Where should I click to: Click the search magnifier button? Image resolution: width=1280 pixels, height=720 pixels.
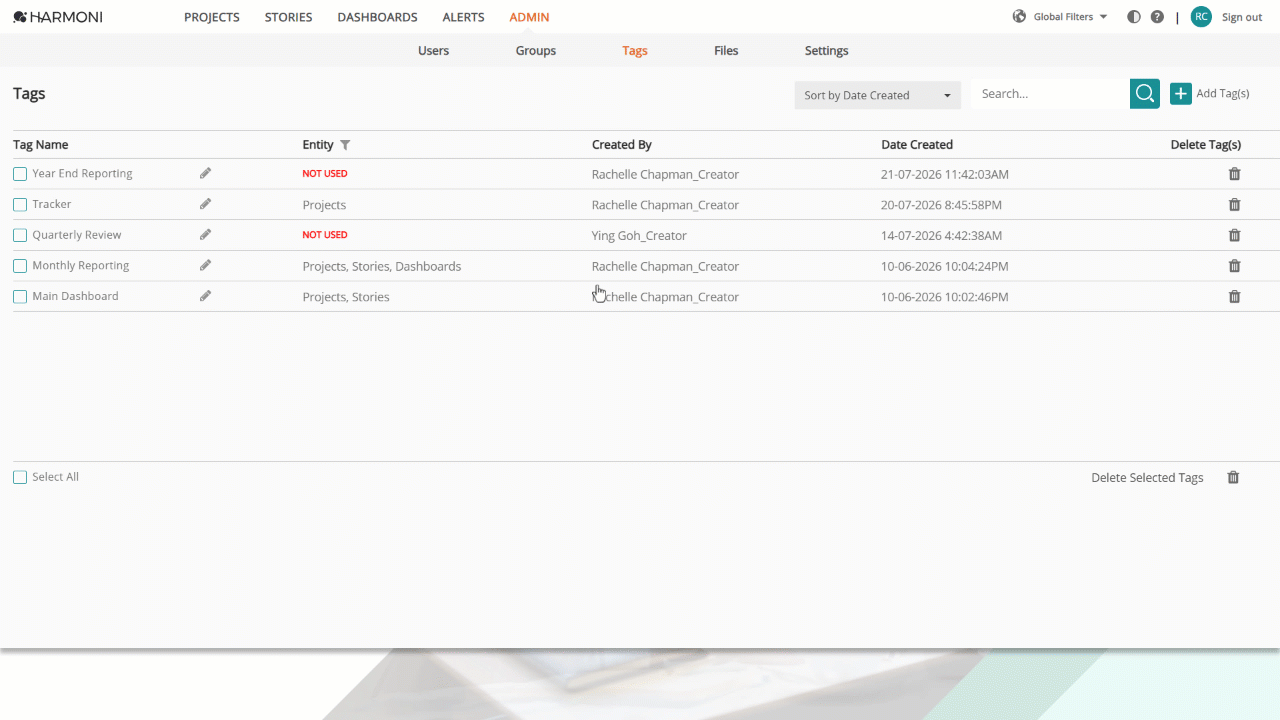coord(1145,94)
